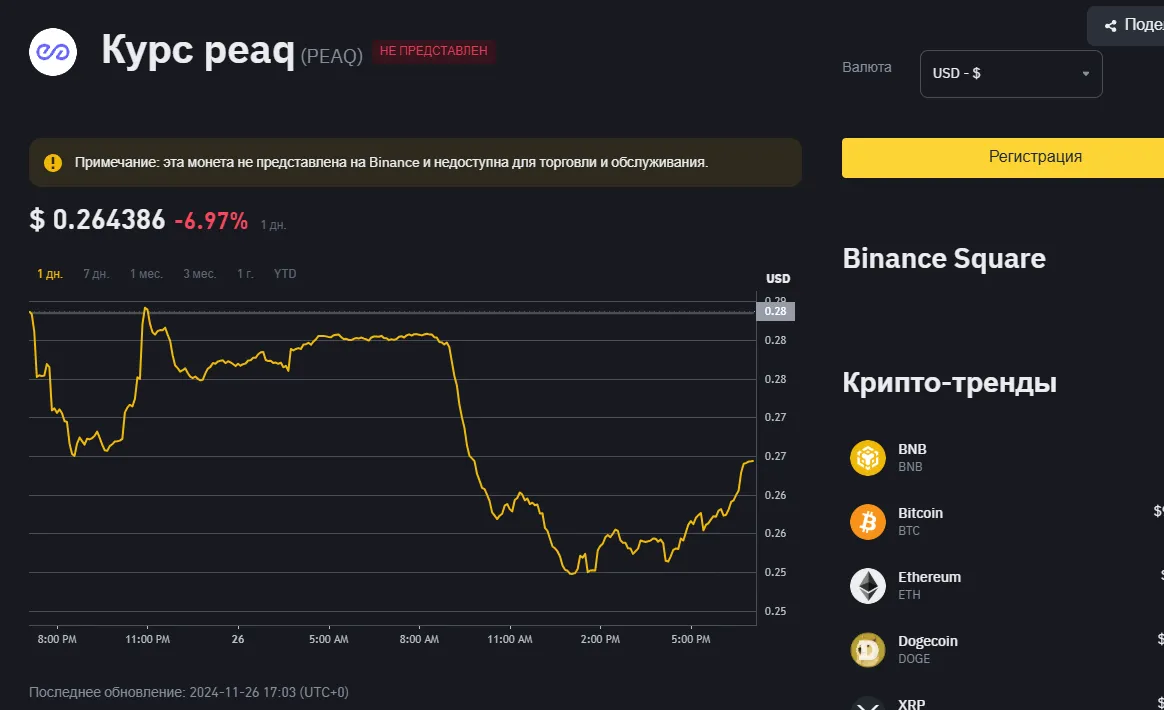Click the price $ 0.264386
1164x710 pixels.
coord(97,220)
